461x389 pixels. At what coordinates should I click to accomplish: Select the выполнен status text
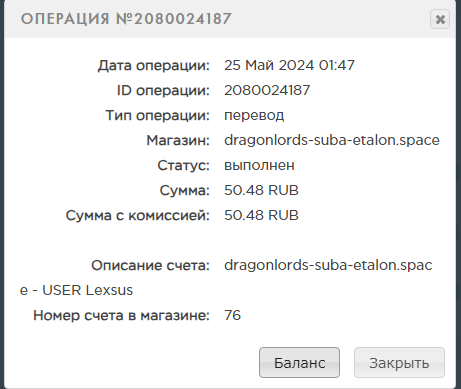(259, 165)
